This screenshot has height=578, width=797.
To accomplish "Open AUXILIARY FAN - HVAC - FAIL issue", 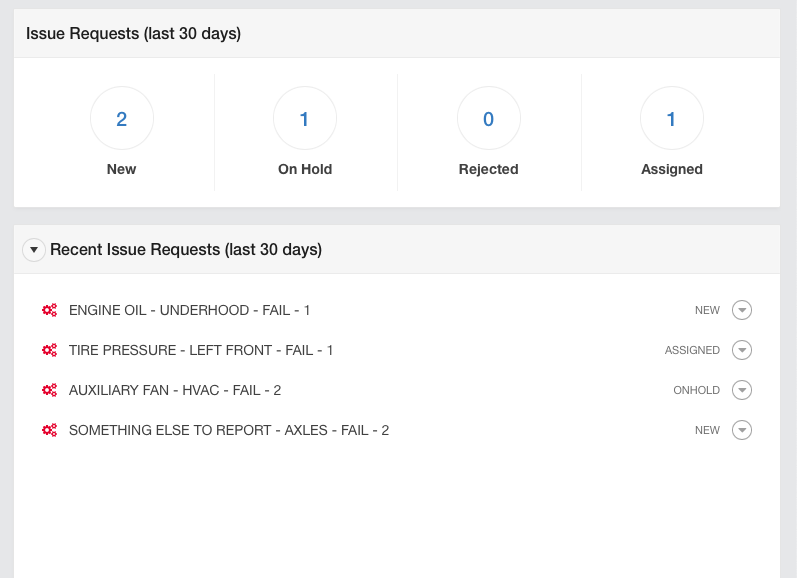I will [x=175, y=390].
